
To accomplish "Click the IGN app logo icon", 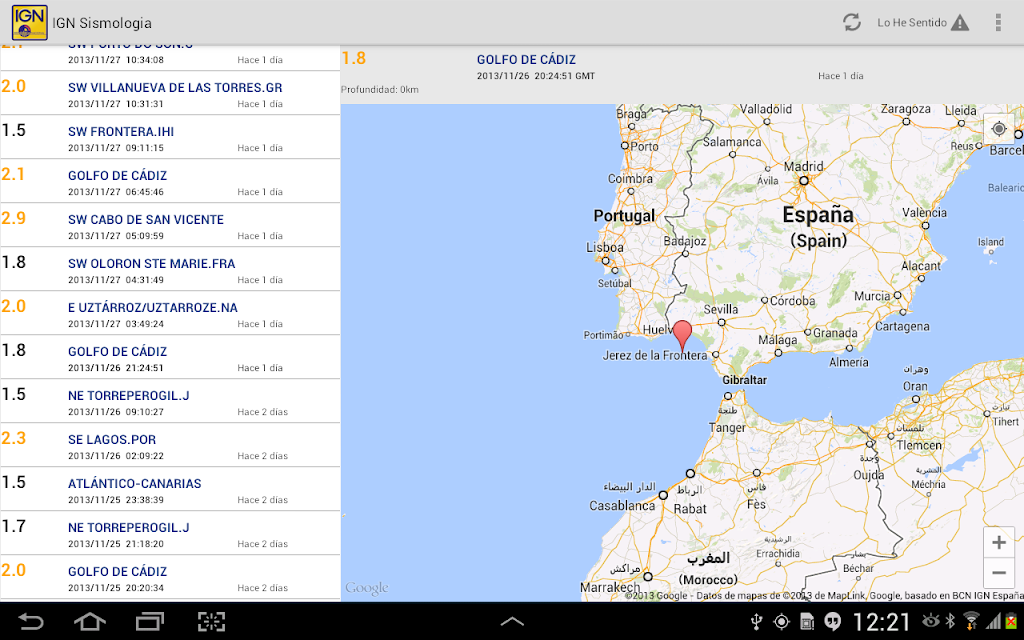I will coord(29,22).
